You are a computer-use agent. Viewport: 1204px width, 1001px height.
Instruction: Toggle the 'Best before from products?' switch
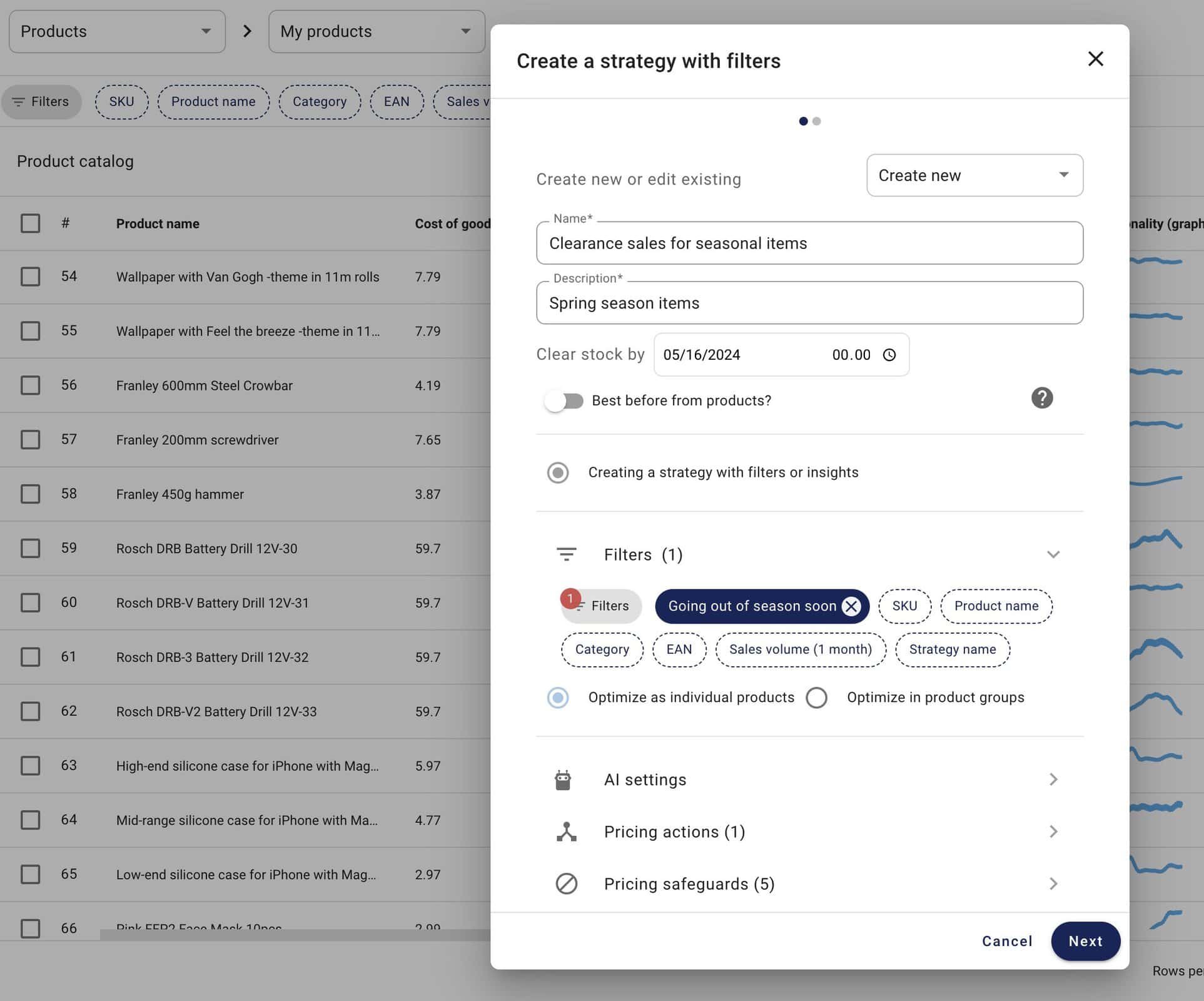[563, 400]
